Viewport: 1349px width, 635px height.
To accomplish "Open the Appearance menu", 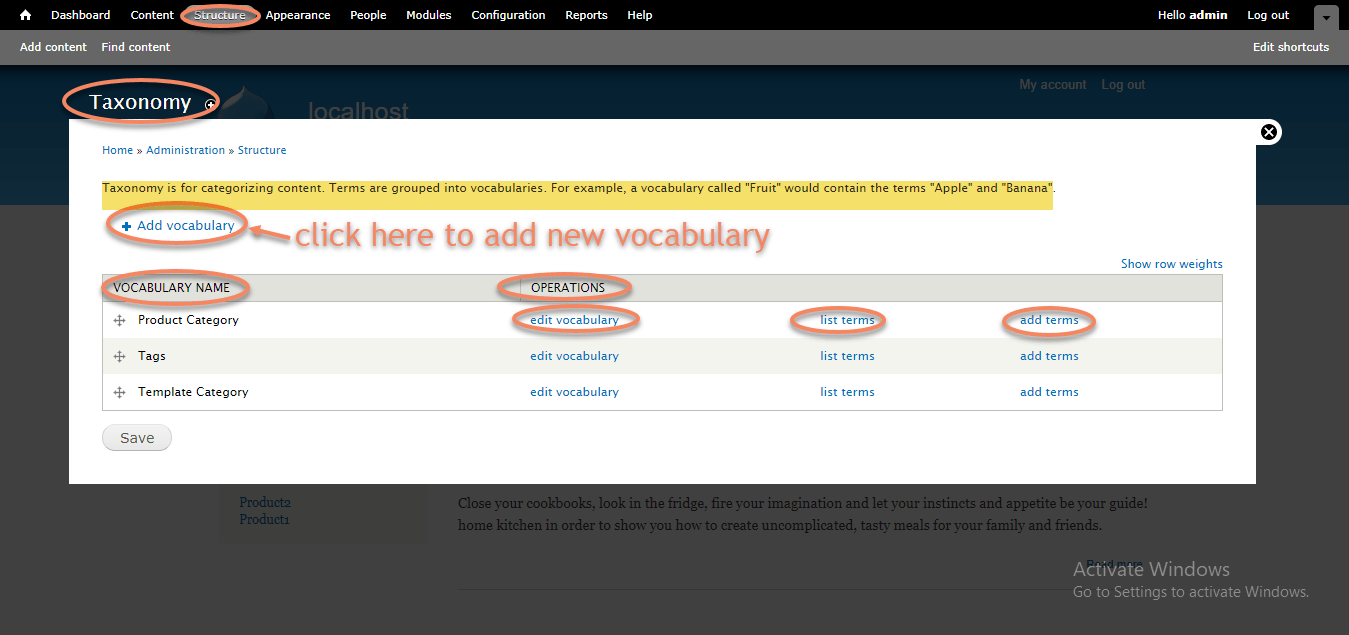I will tap(298, 15).
